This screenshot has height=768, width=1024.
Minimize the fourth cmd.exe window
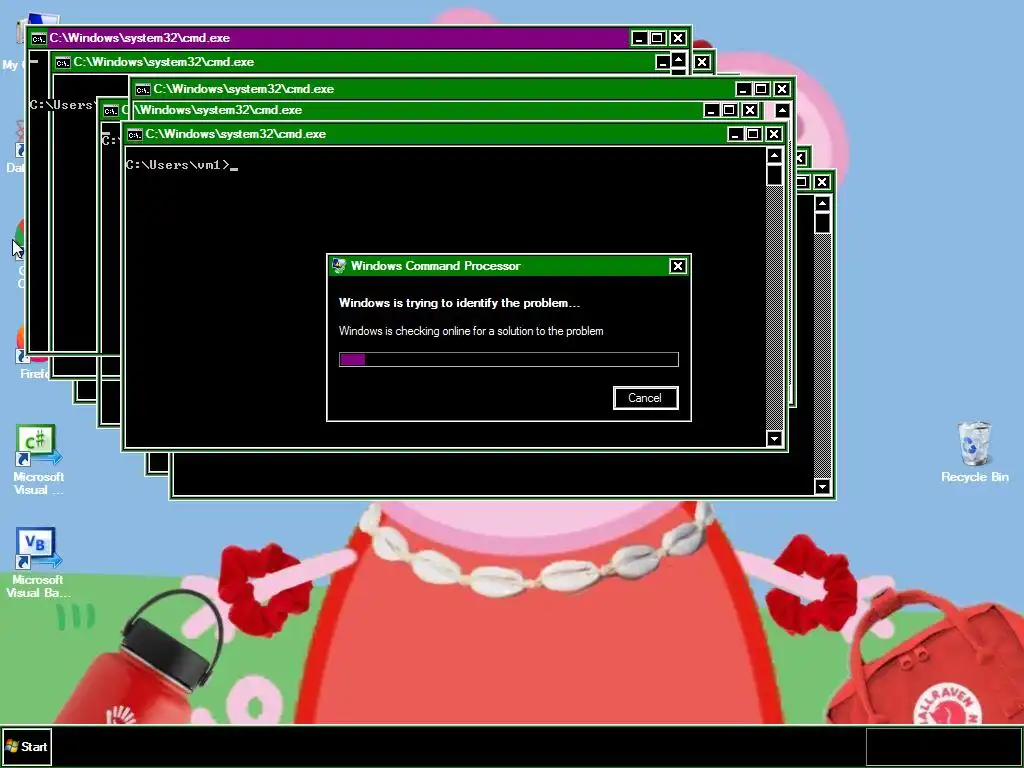click(x=711, y=110)
